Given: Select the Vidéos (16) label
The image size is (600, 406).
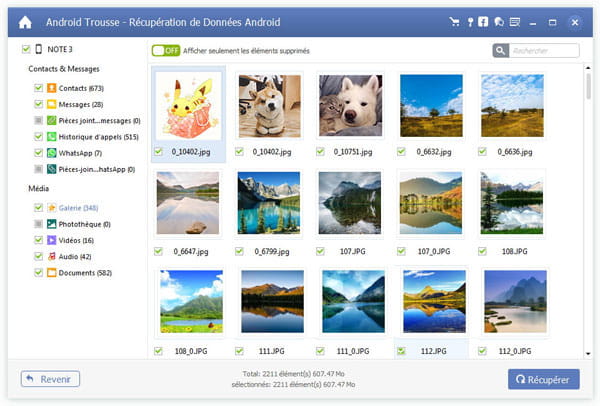Looking at the screenshot, I should tap(76, 240).
